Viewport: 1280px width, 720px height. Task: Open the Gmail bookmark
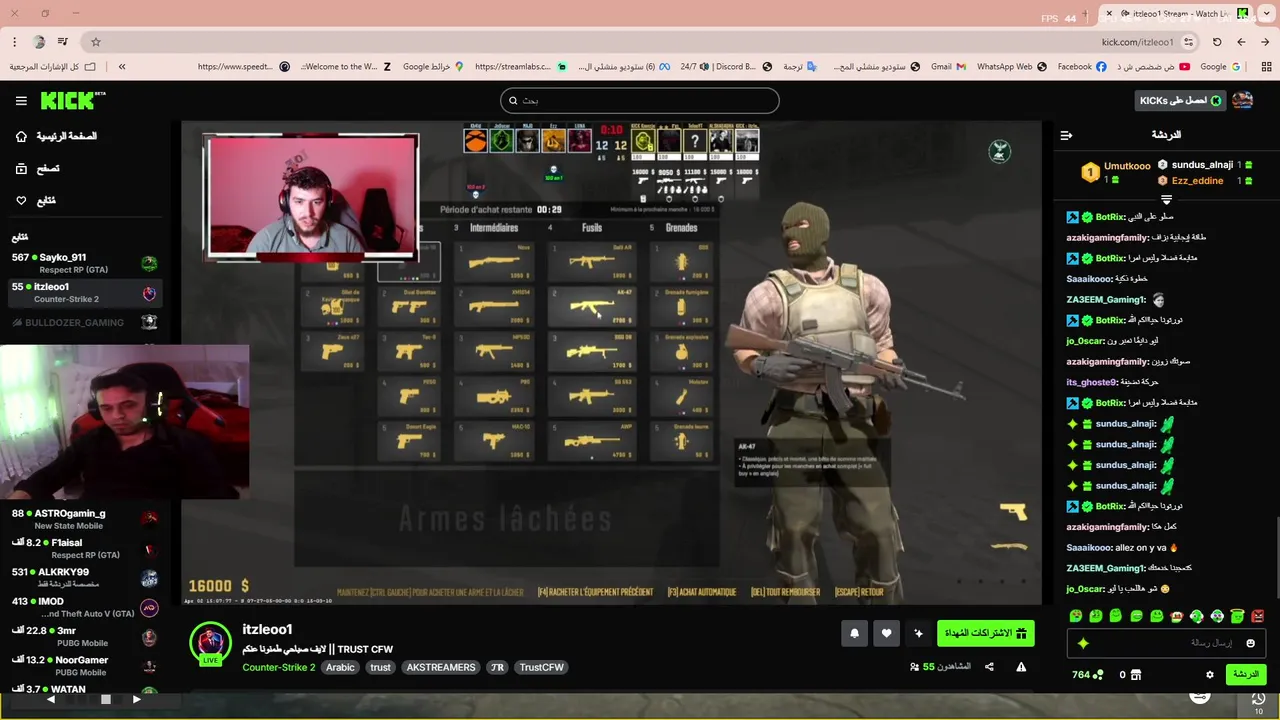click(948, 67)
